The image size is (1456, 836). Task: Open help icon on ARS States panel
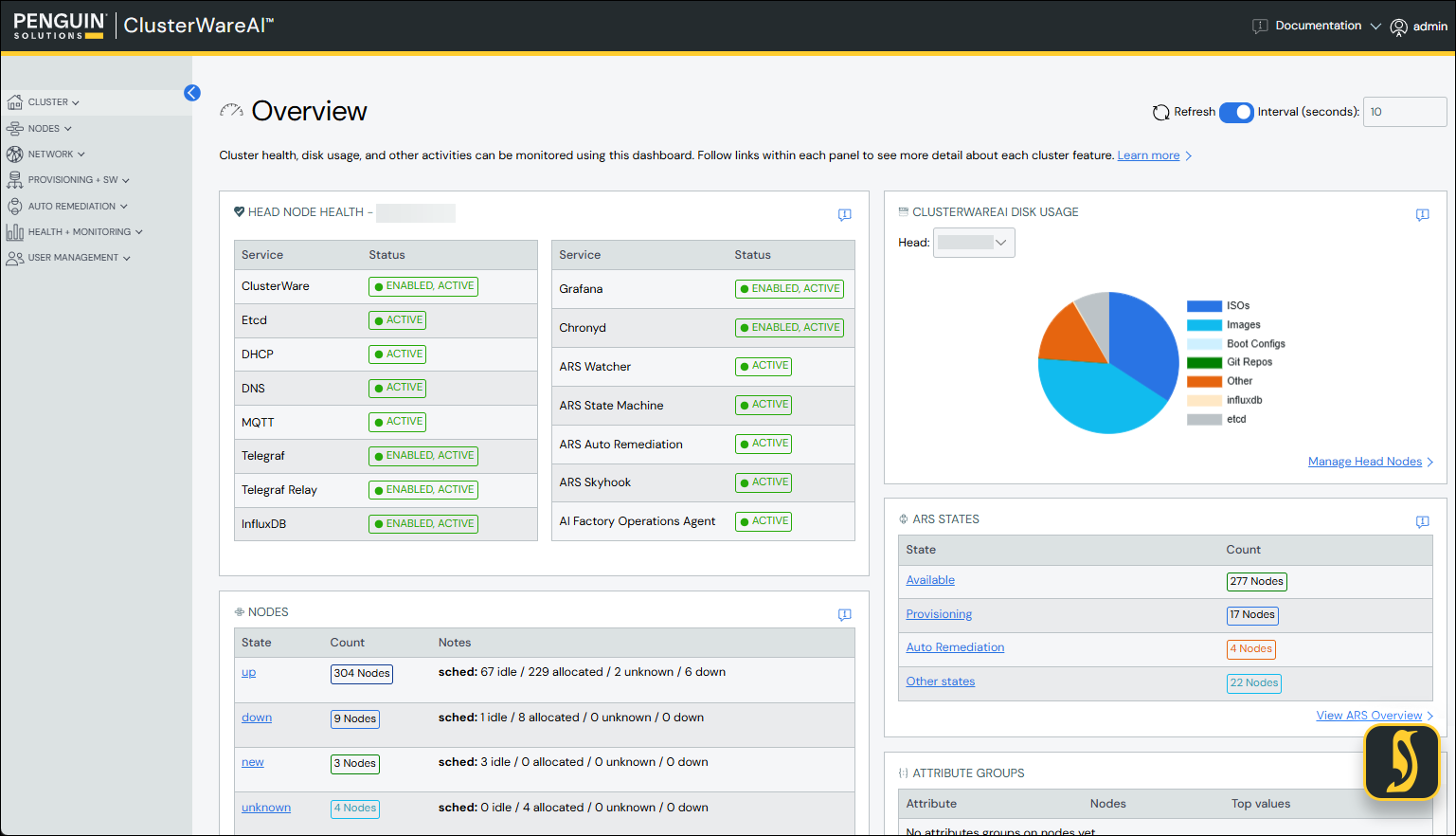tap(1422, 522)
